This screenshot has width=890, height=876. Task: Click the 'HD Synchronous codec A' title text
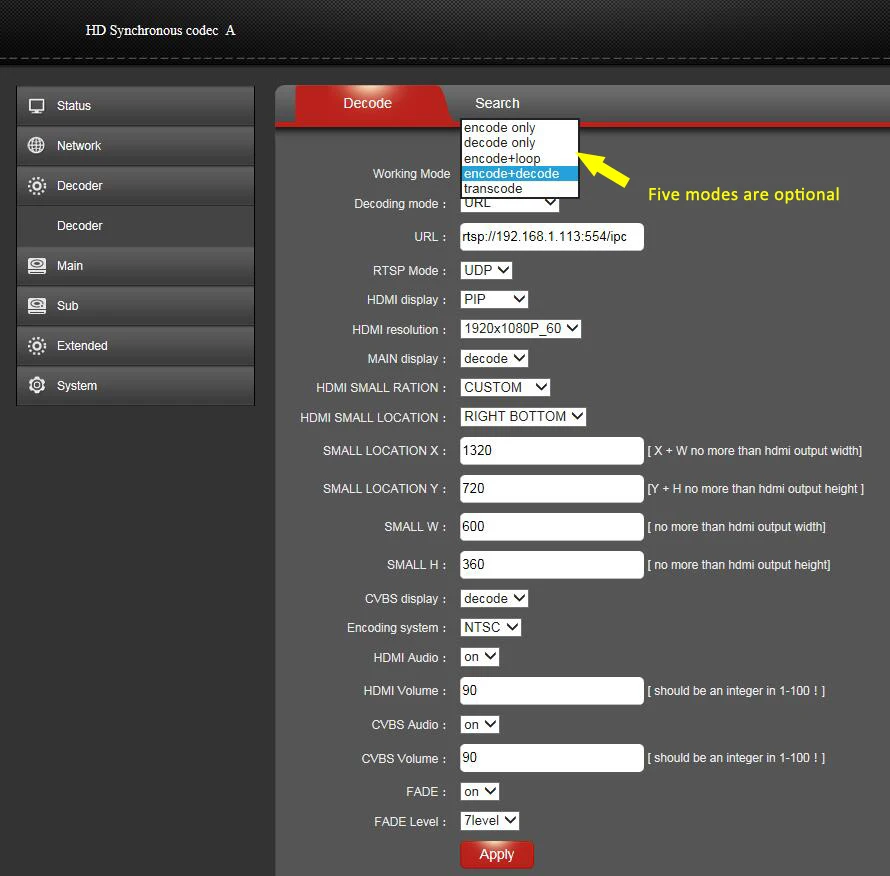161,31
